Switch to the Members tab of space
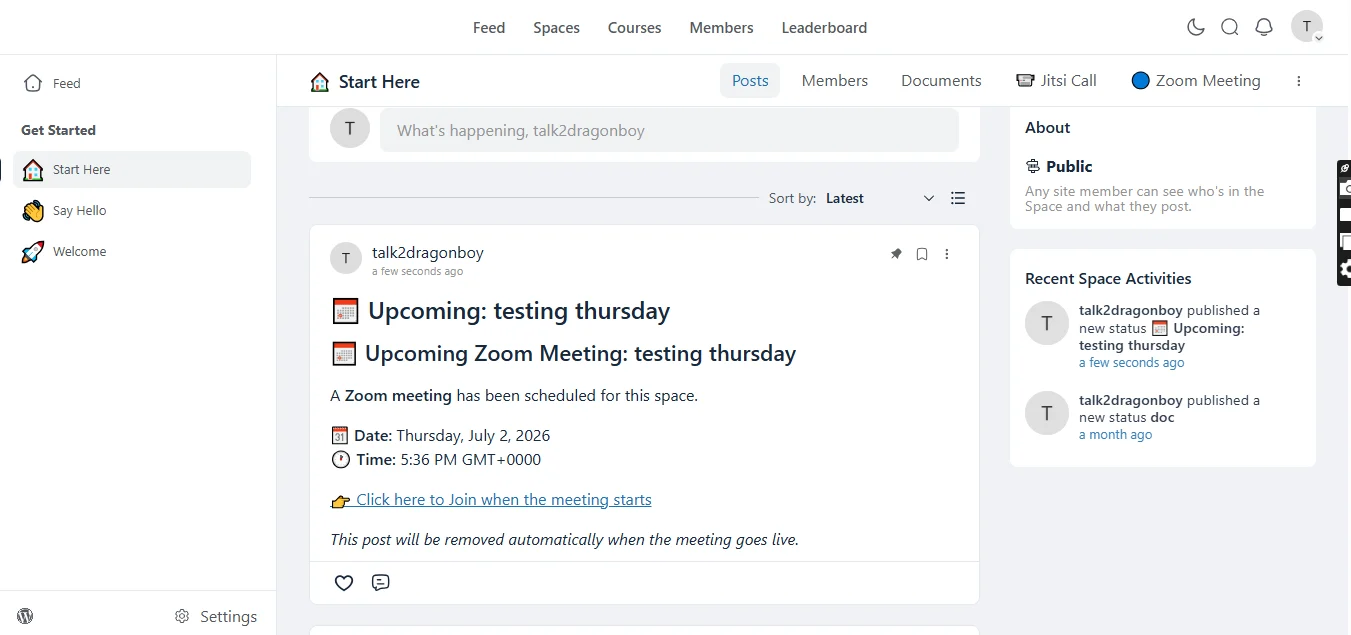The image size is (1351, 635). coord(835,81)
